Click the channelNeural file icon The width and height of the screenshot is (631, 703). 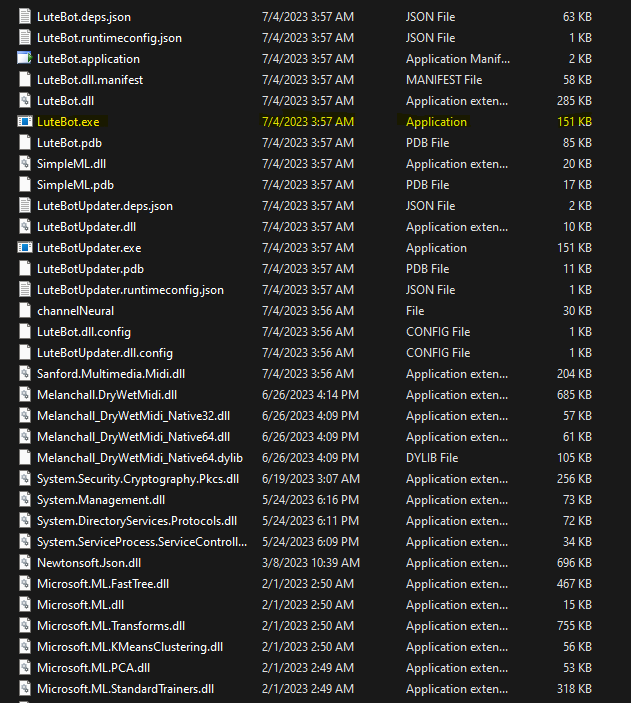coord(25,311)
